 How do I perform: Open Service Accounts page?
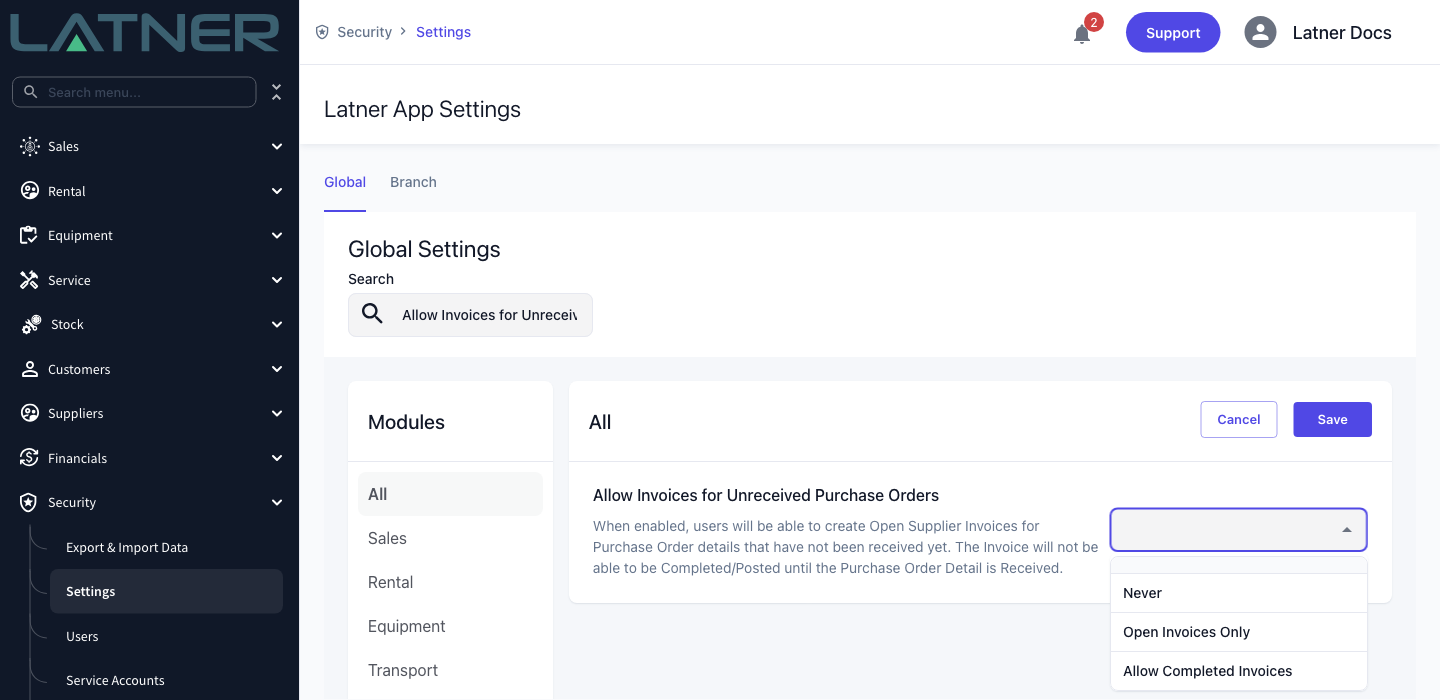click(x=115, y=680)
